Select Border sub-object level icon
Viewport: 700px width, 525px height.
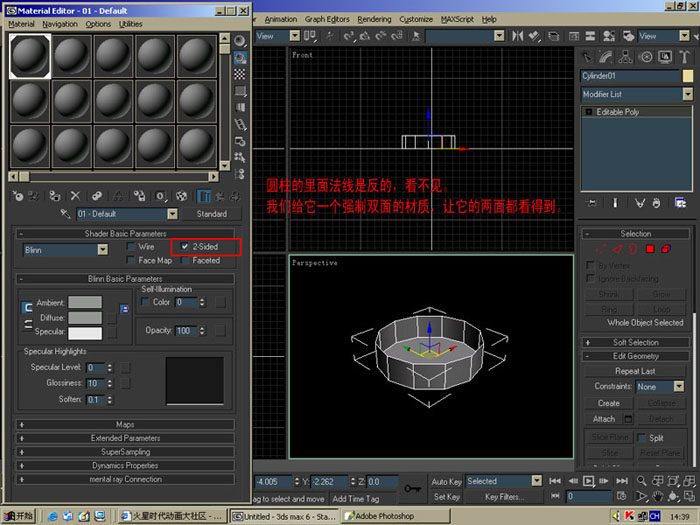click(633, 249)
